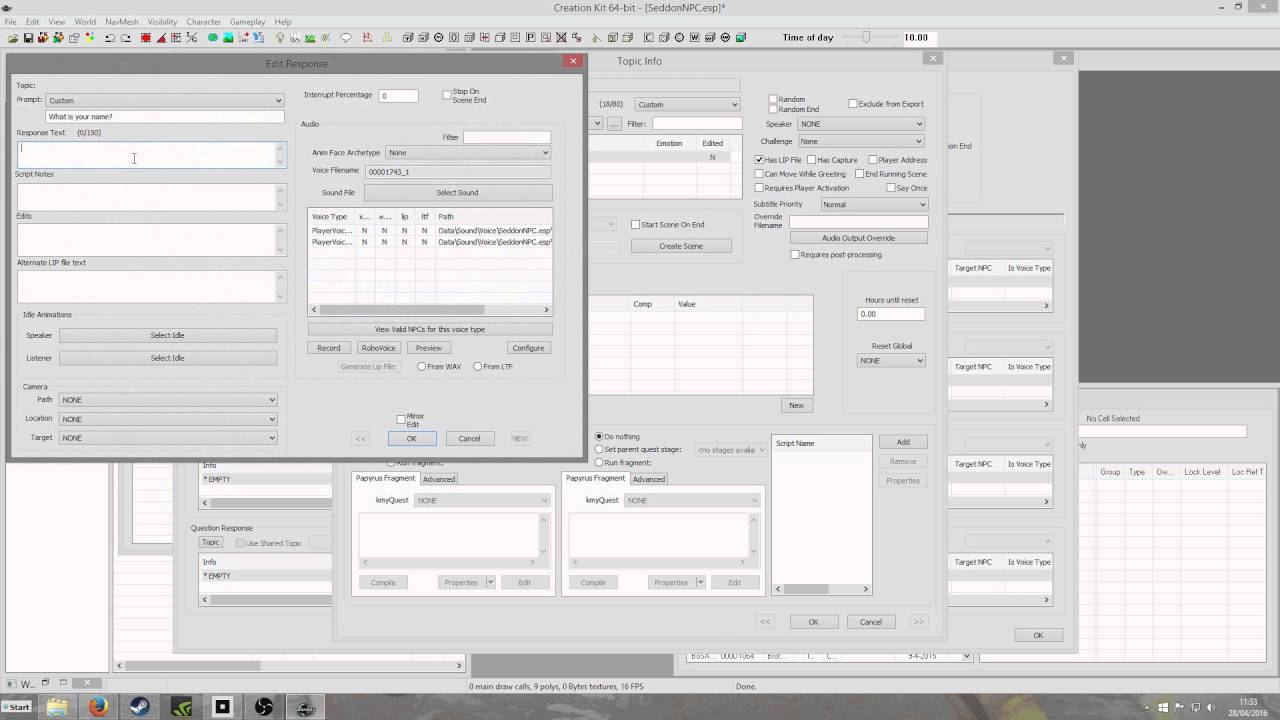The height and width of the screenshot is (720, 1280).
Task: Open the World menu
Action: pos(85,21)
